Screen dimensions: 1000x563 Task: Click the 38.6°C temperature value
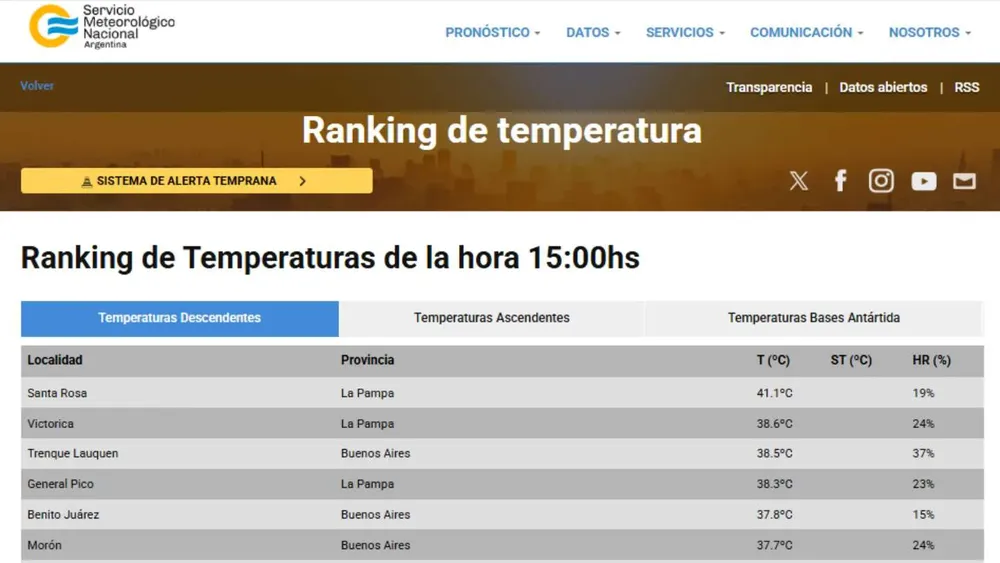click(774, 424)
